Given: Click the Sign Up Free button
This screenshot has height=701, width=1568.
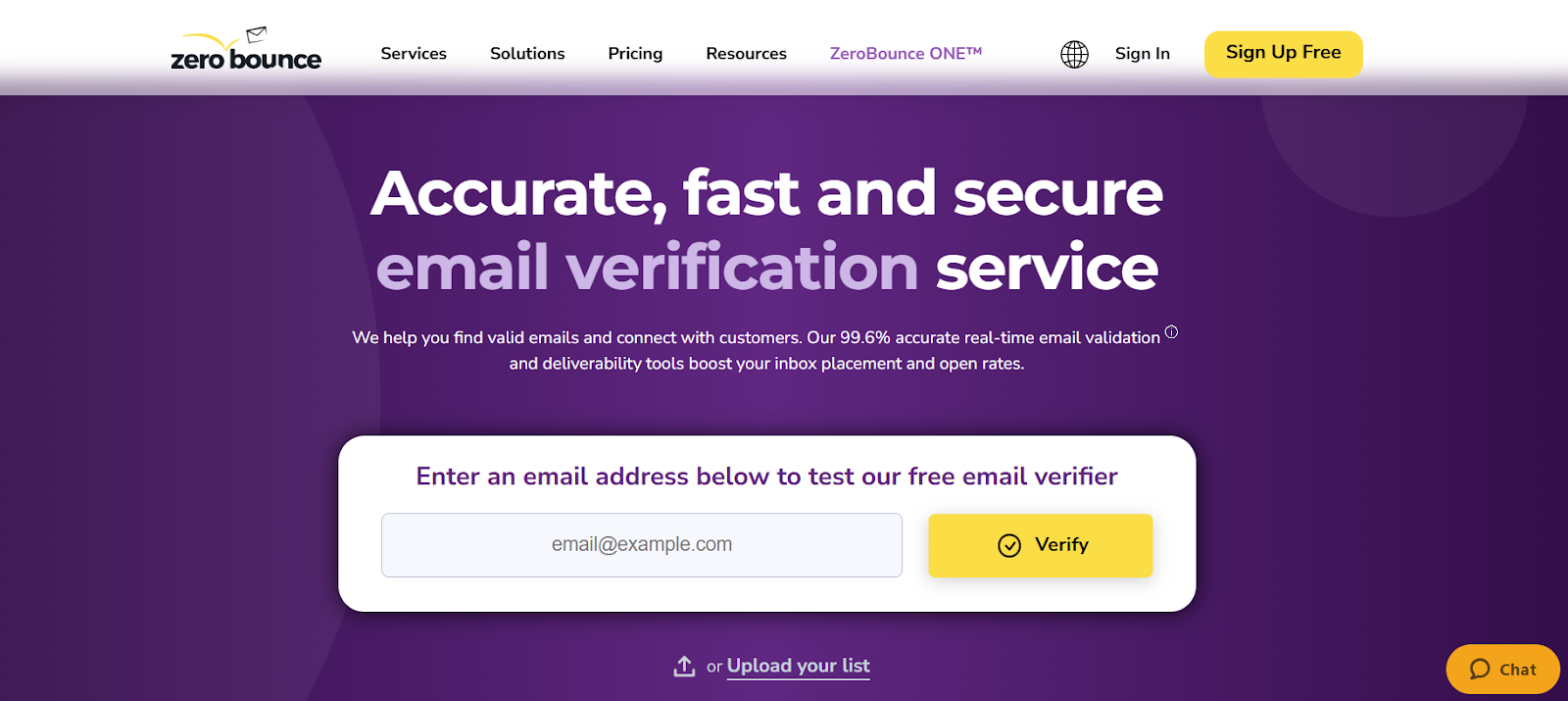Looking at the screenshot, I should 1283,54.
